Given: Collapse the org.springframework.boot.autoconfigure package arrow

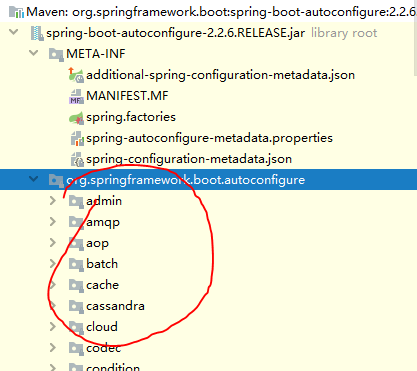Looking at the screenshot, I should (x=34, y=179).
